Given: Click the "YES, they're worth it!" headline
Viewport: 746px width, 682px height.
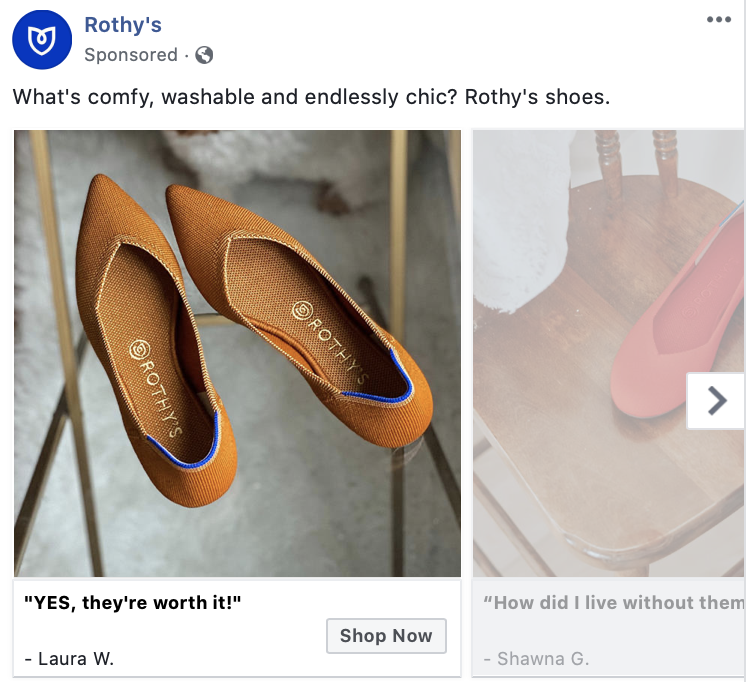Looking at the screenshot, I should (x=133, y=603).
